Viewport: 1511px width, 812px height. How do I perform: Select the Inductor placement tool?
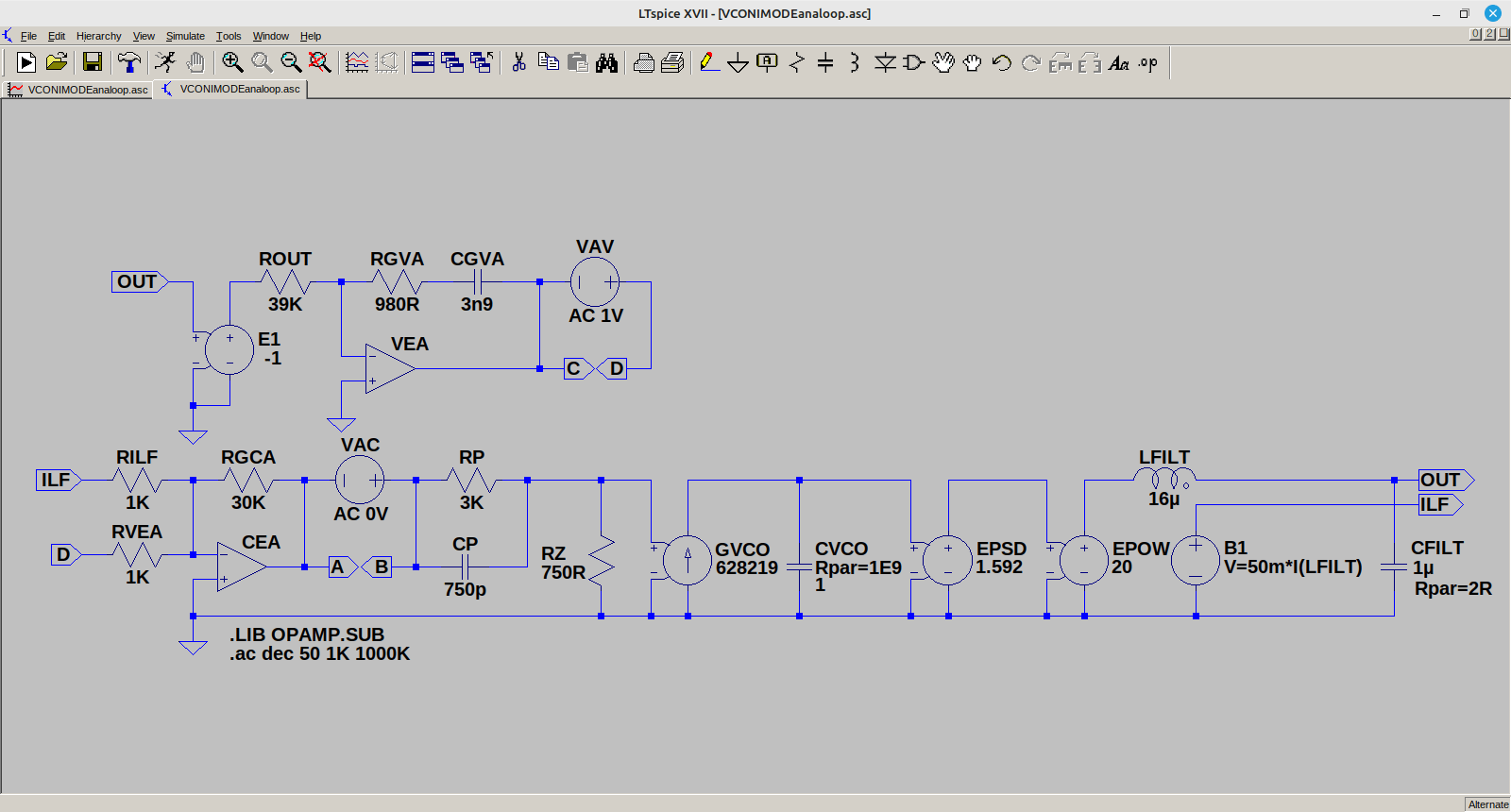(x=855, y=62)
